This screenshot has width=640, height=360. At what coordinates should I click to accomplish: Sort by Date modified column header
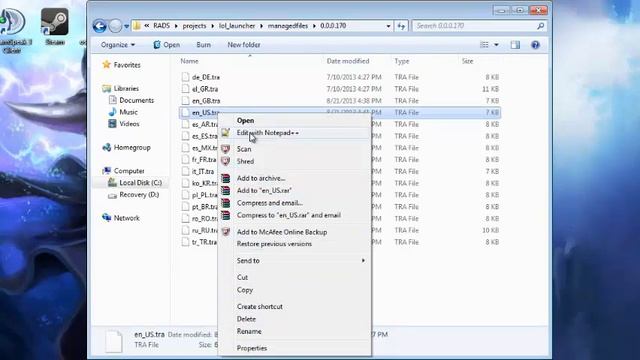348,61
